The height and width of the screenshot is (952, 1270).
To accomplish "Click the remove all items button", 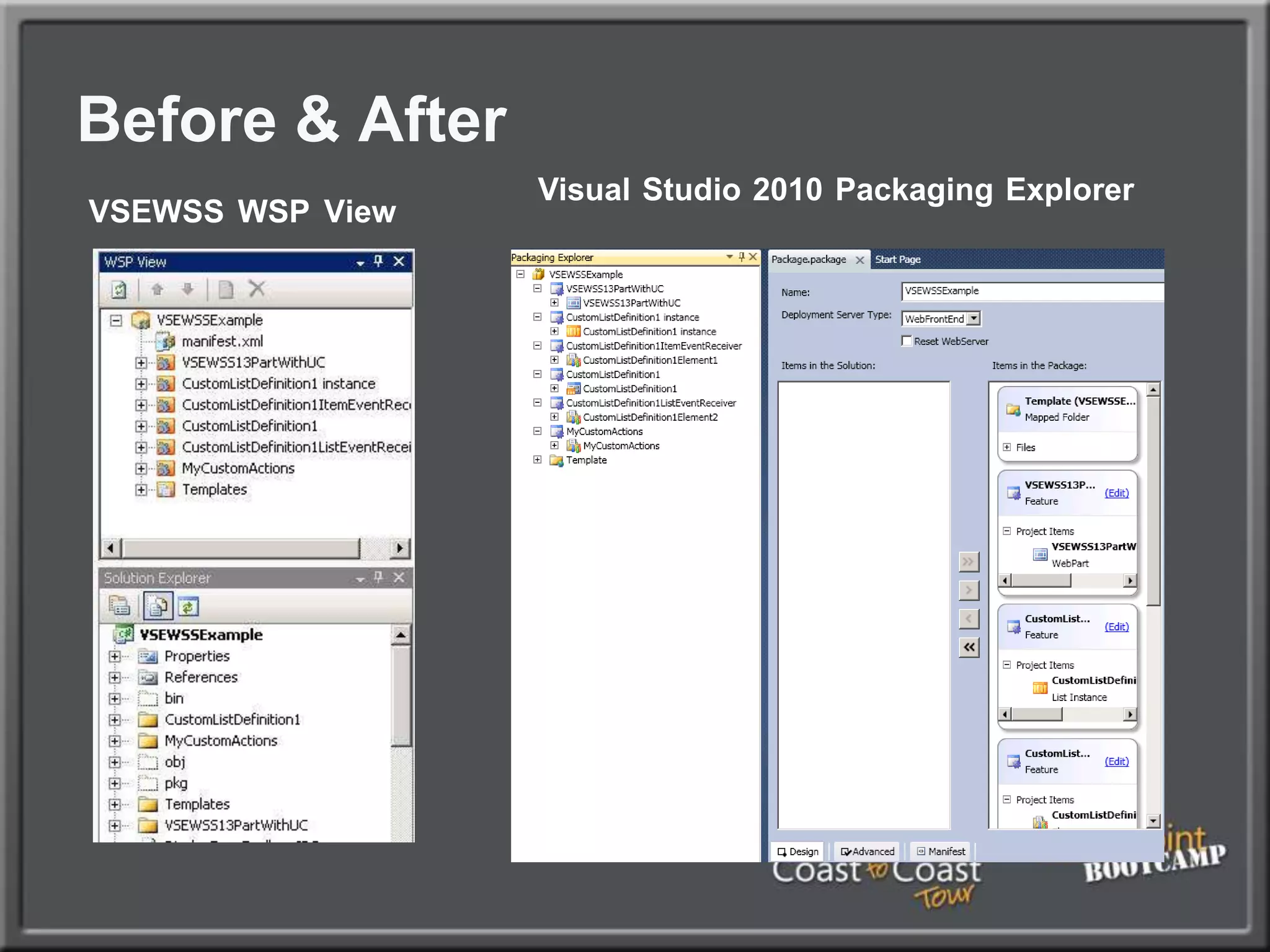I will click(x=968, y=647).
